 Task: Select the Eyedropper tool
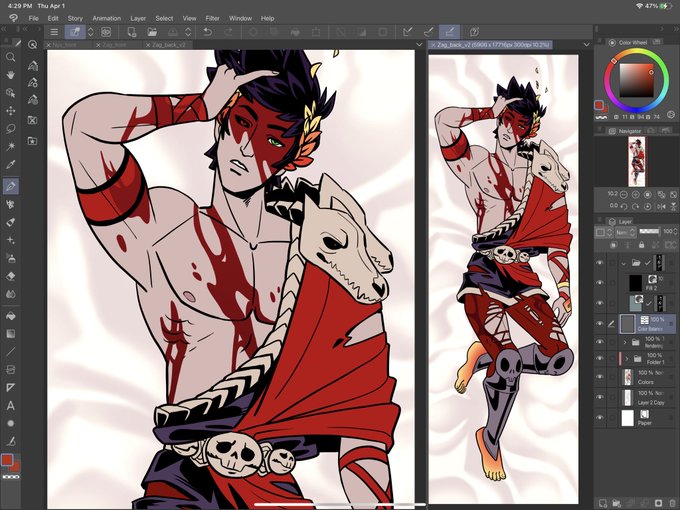point(10,164)
